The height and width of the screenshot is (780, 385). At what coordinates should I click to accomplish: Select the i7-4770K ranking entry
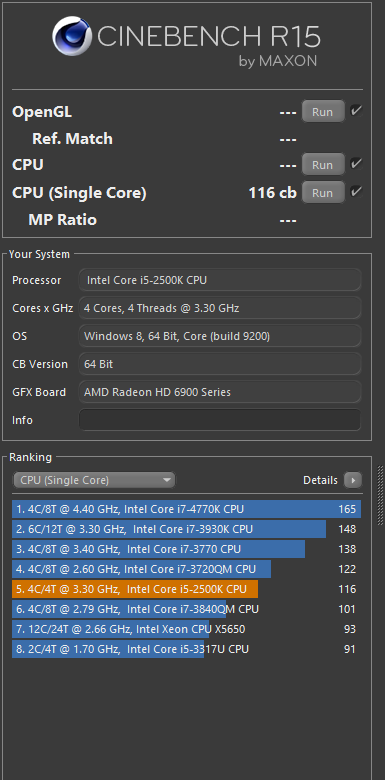tap(187, 509)
